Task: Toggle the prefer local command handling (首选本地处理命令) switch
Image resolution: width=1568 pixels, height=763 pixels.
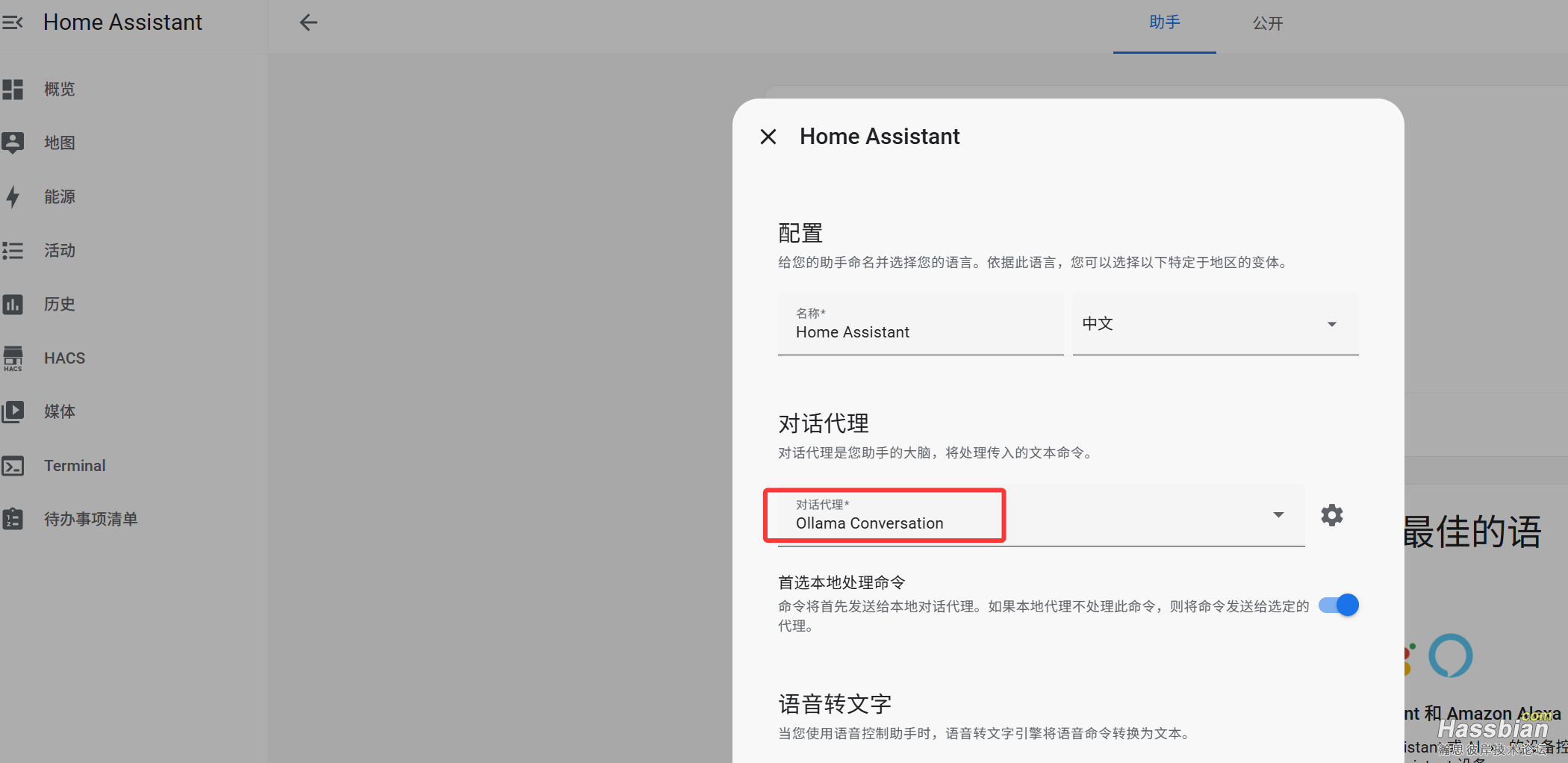Action: (1338, 605)
